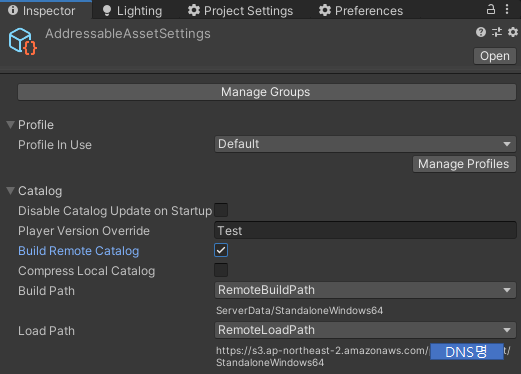Enable the Compress Local Catalog checkbox
Image resolution: width=521 pixels, height=374 pixels.
(x=221, y=270)
